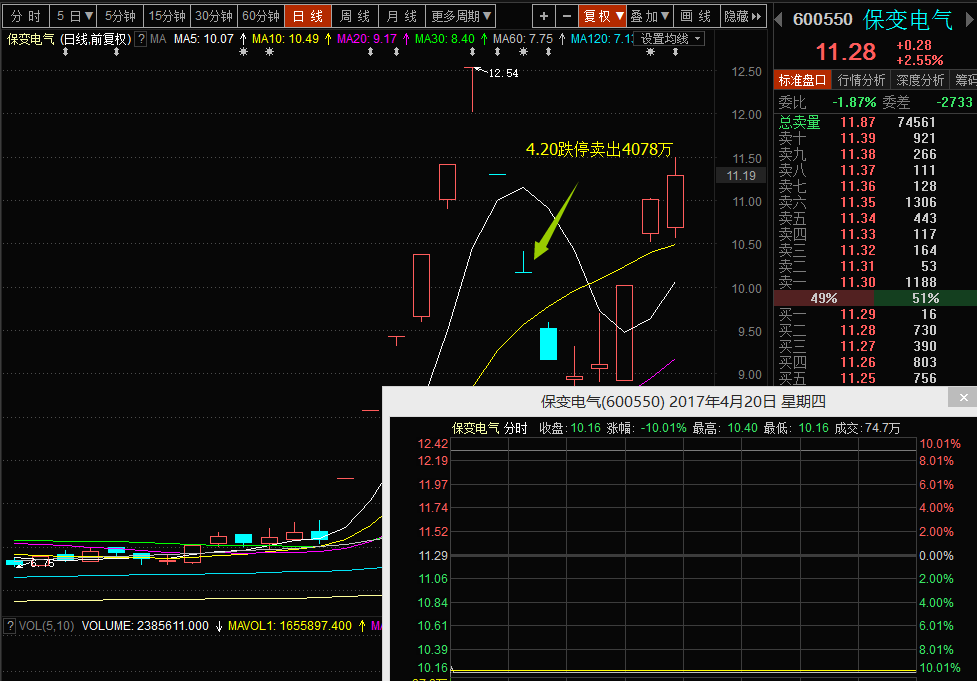Screen dimensions: 977x681
Task: Click the 4.20跌停卖出4078万 annotation text
Action: (x=599, y=149)
